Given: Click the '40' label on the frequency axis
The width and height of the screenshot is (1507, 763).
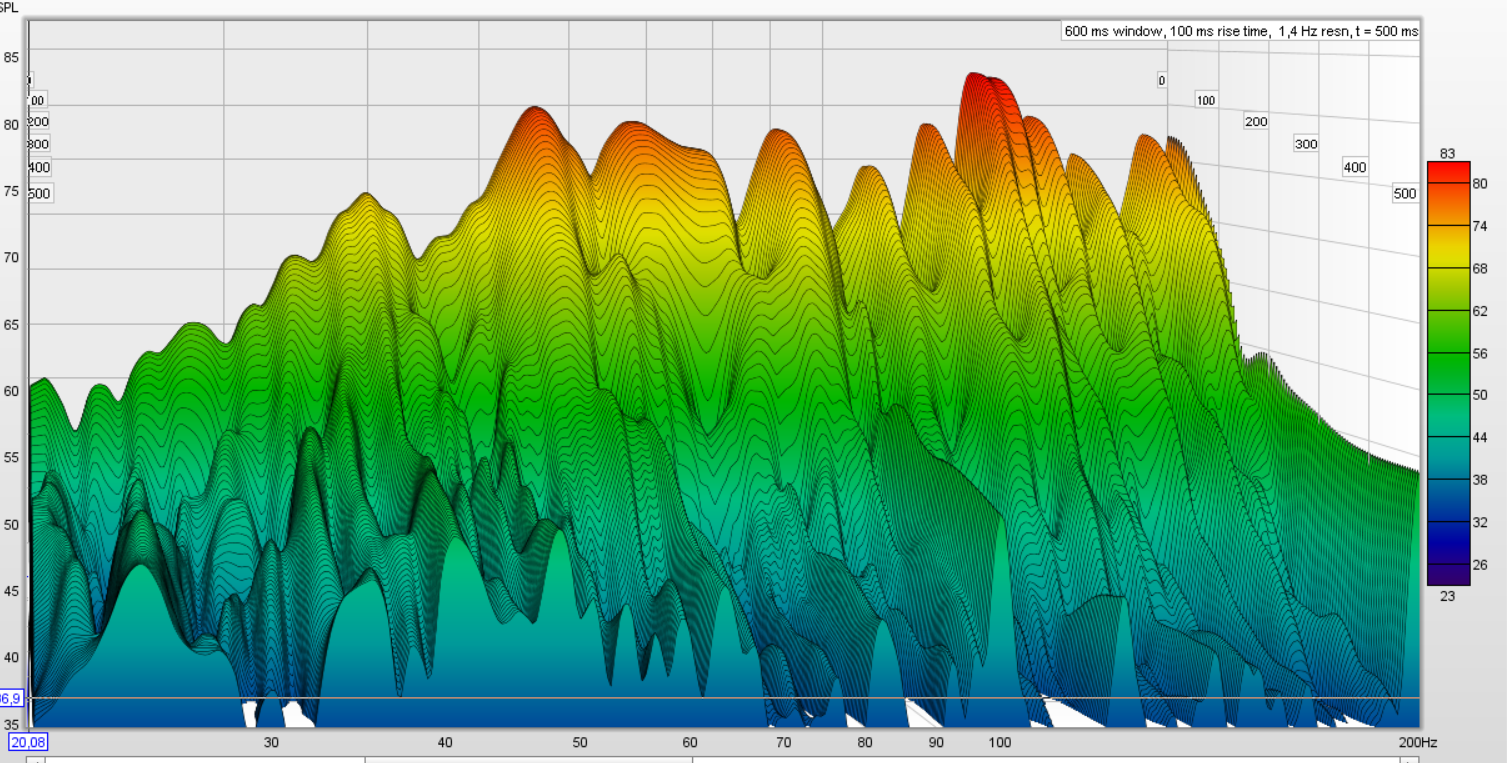Looking at the screenshot, I should [445, 742].
